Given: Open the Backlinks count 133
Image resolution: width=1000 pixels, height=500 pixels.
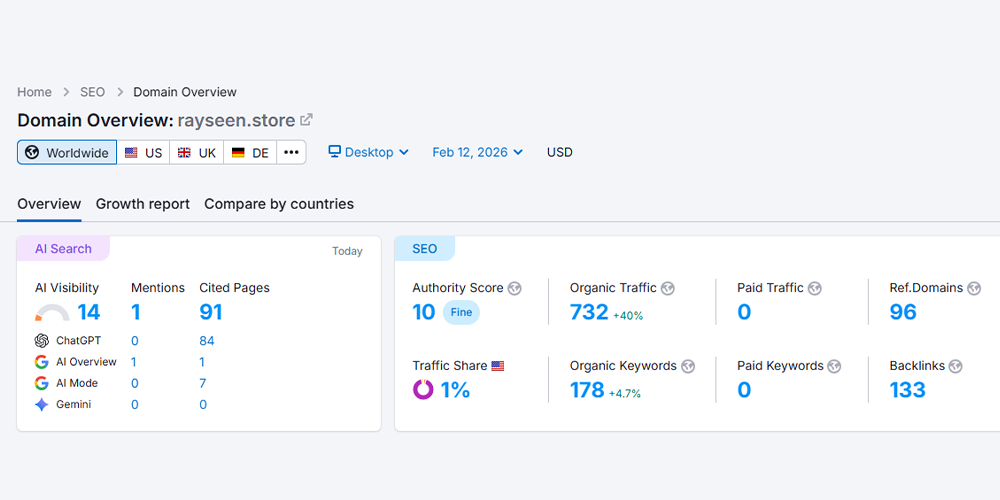Looking at the screenshot, I should [907, 390].
